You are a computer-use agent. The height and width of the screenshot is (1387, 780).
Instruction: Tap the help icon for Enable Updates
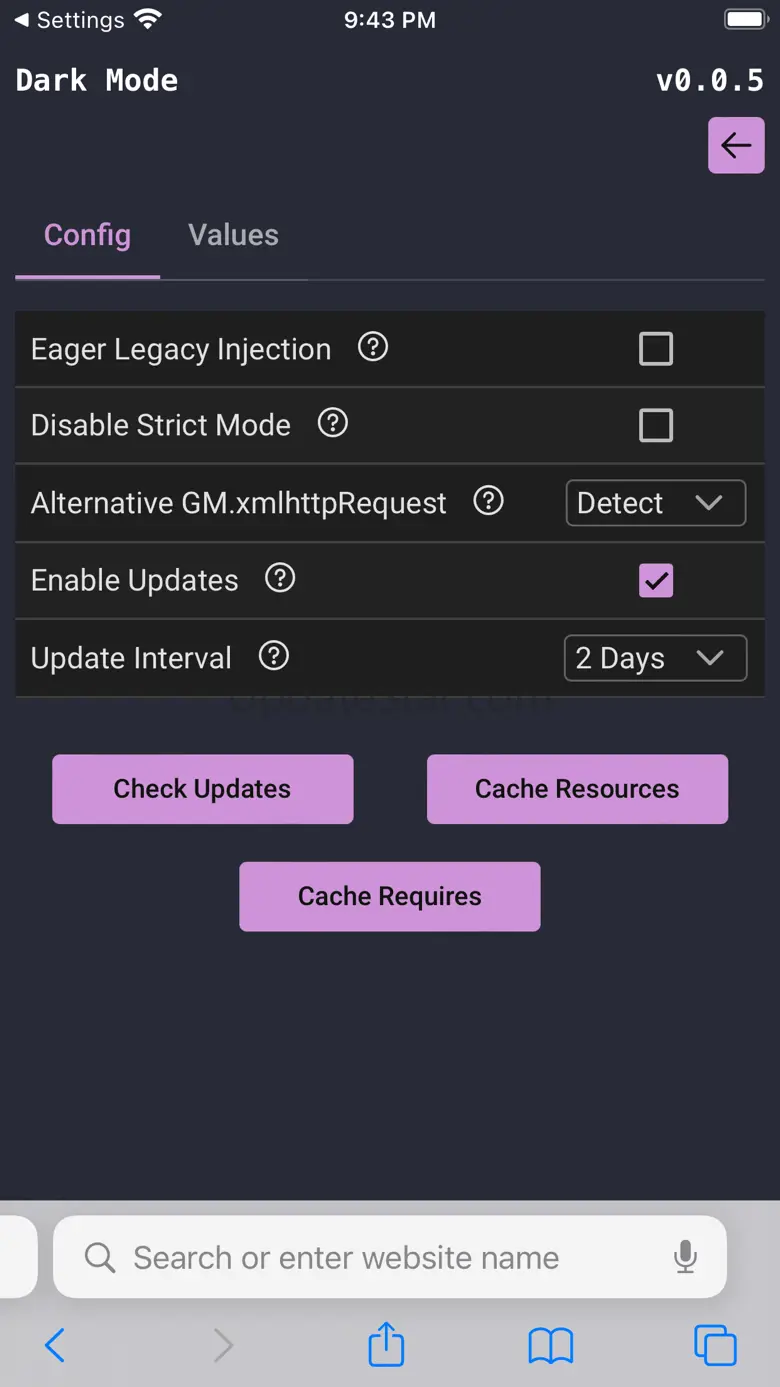coord(280,578)
